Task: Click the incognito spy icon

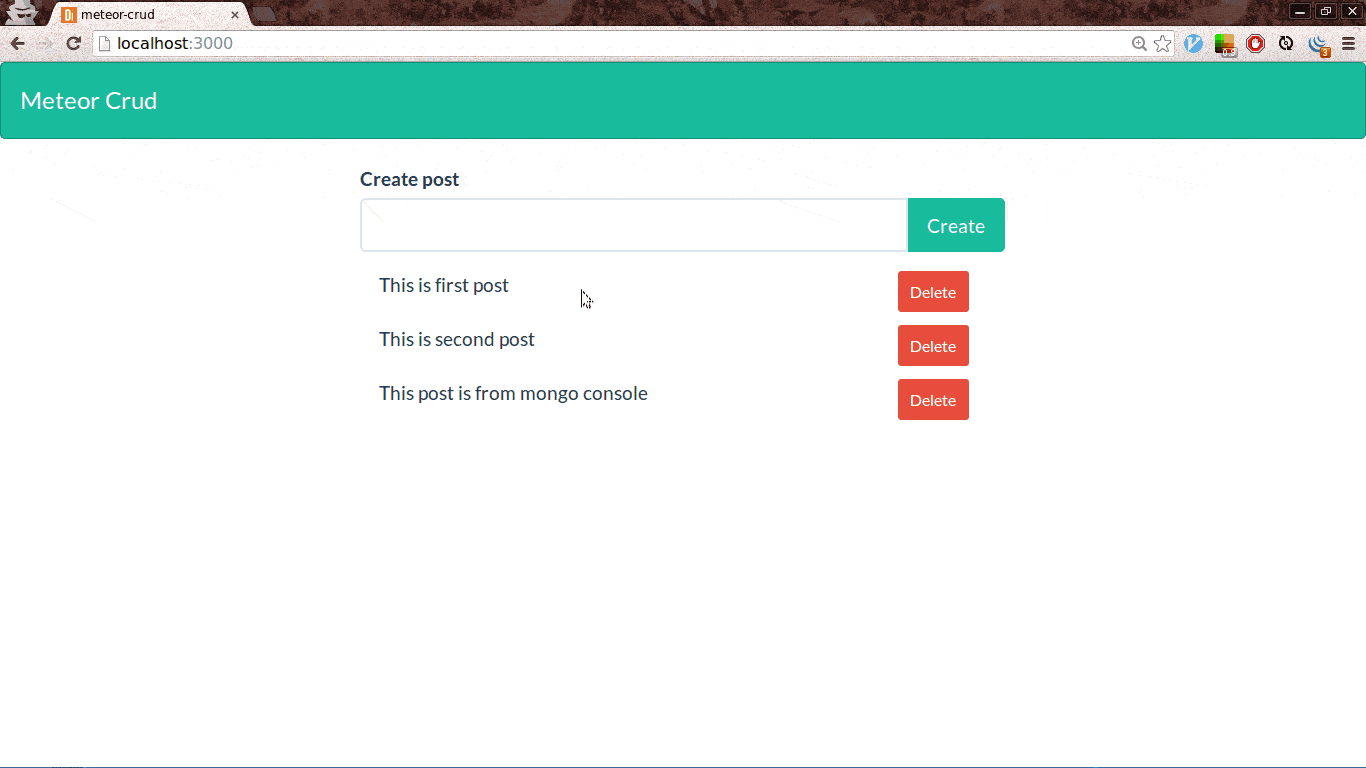Action: pyautogui.click(x=22, y=13)
